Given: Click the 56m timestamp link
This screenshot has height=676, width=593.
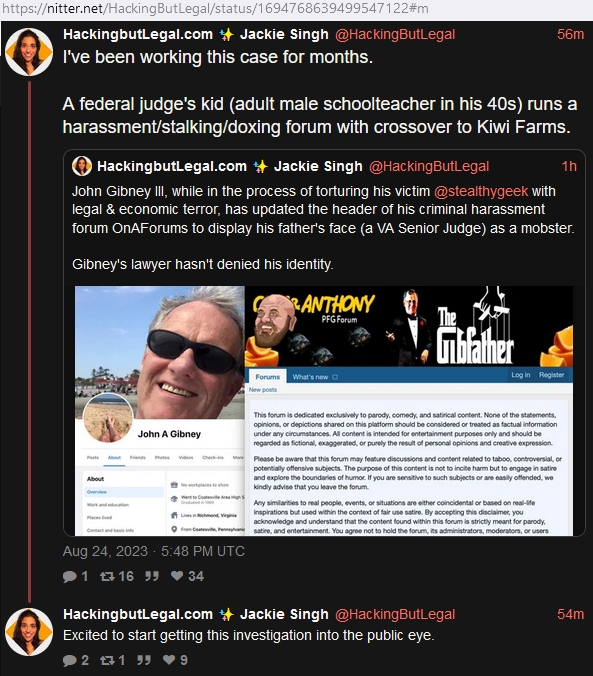Looking at the screenshot, I should [570, 34].
